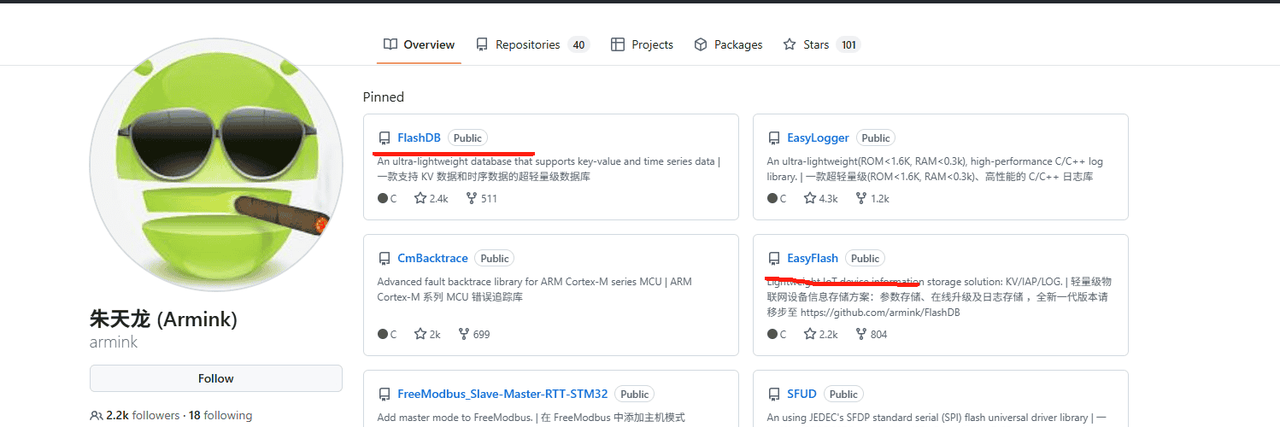Click the repository icon beside SFUD

click(774, 394)
